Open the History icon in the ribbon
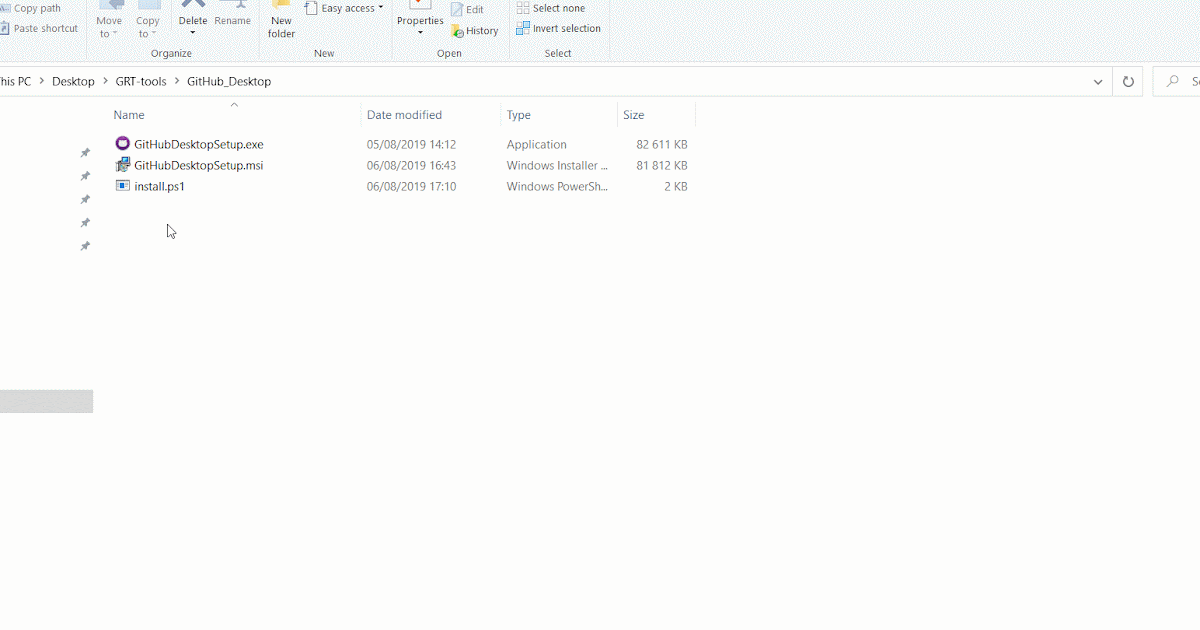This screenshot has width=1200, height=630. click(475, 31)
